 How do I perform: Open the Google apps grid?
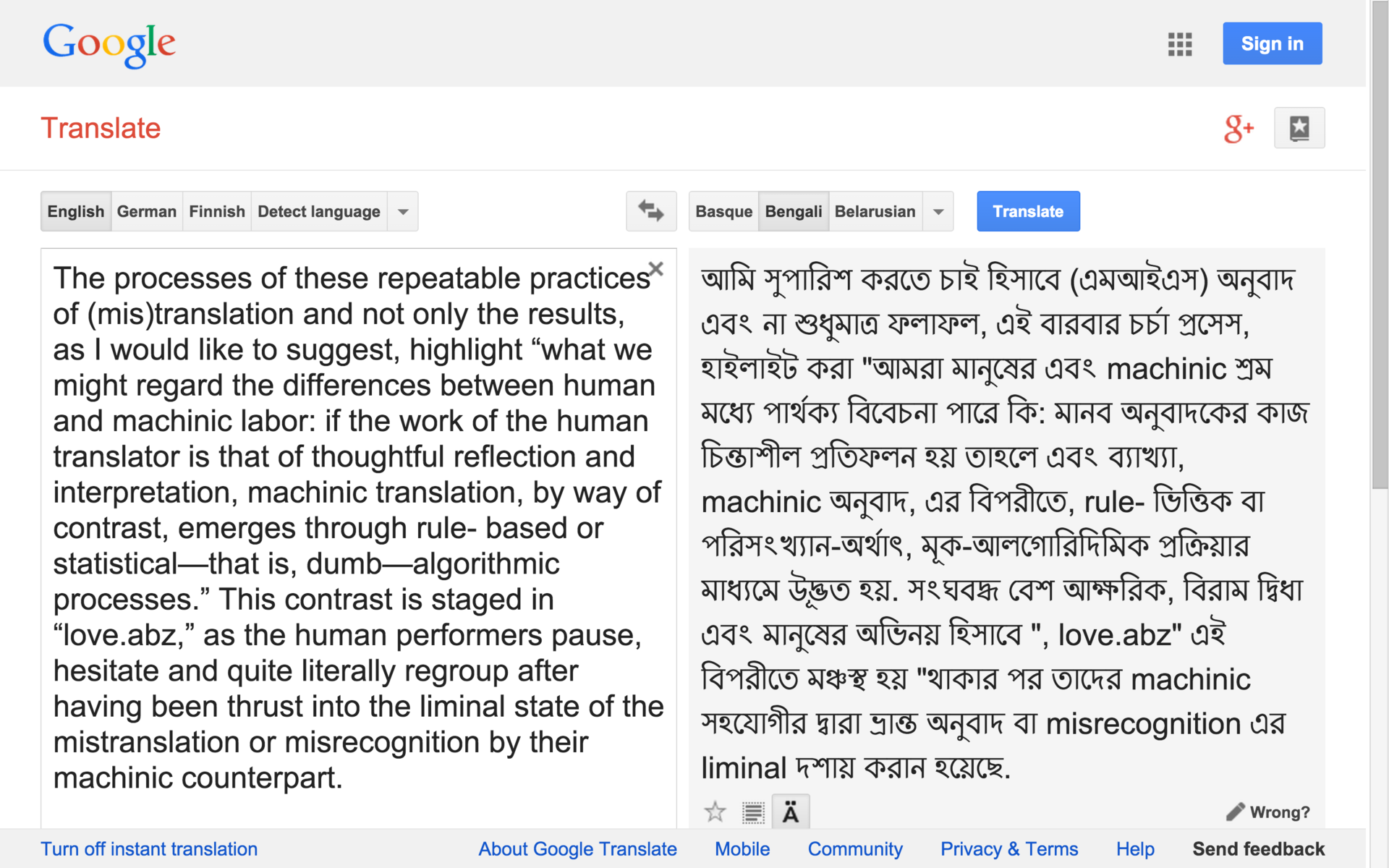(1179, 44)
